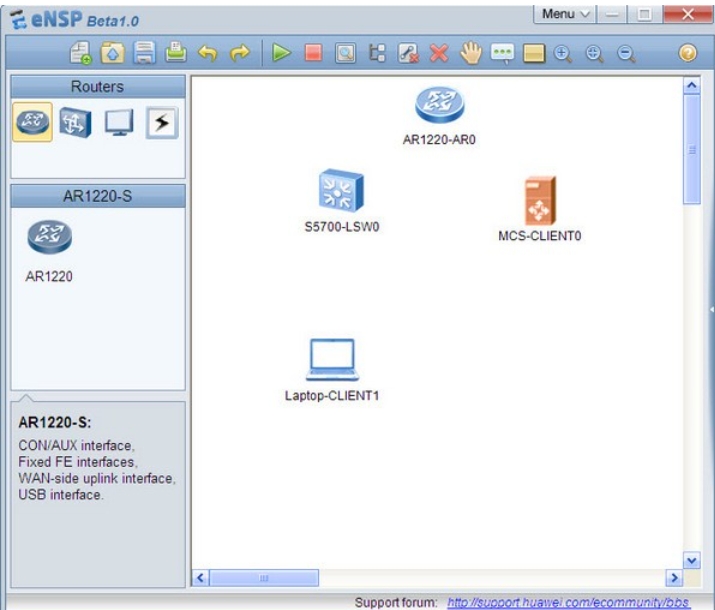This screenshot has height=610, width=715.
Task: Select the lightning connections category icon
Action: [162, 123]
